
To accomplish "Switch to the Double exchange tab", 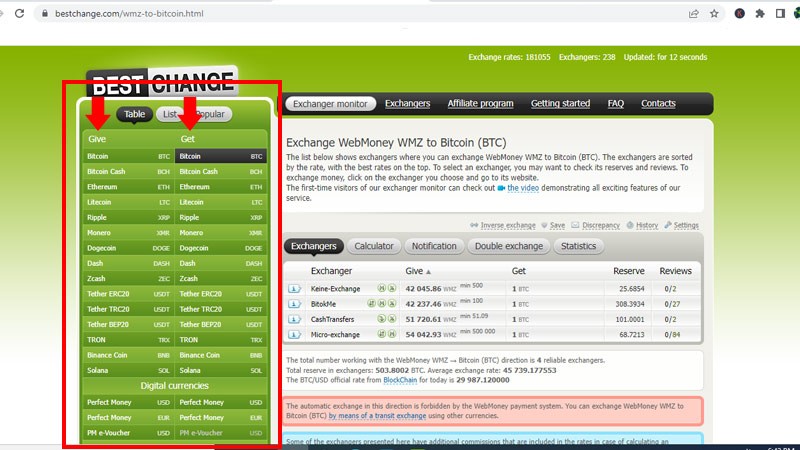I will click(509, 246).
